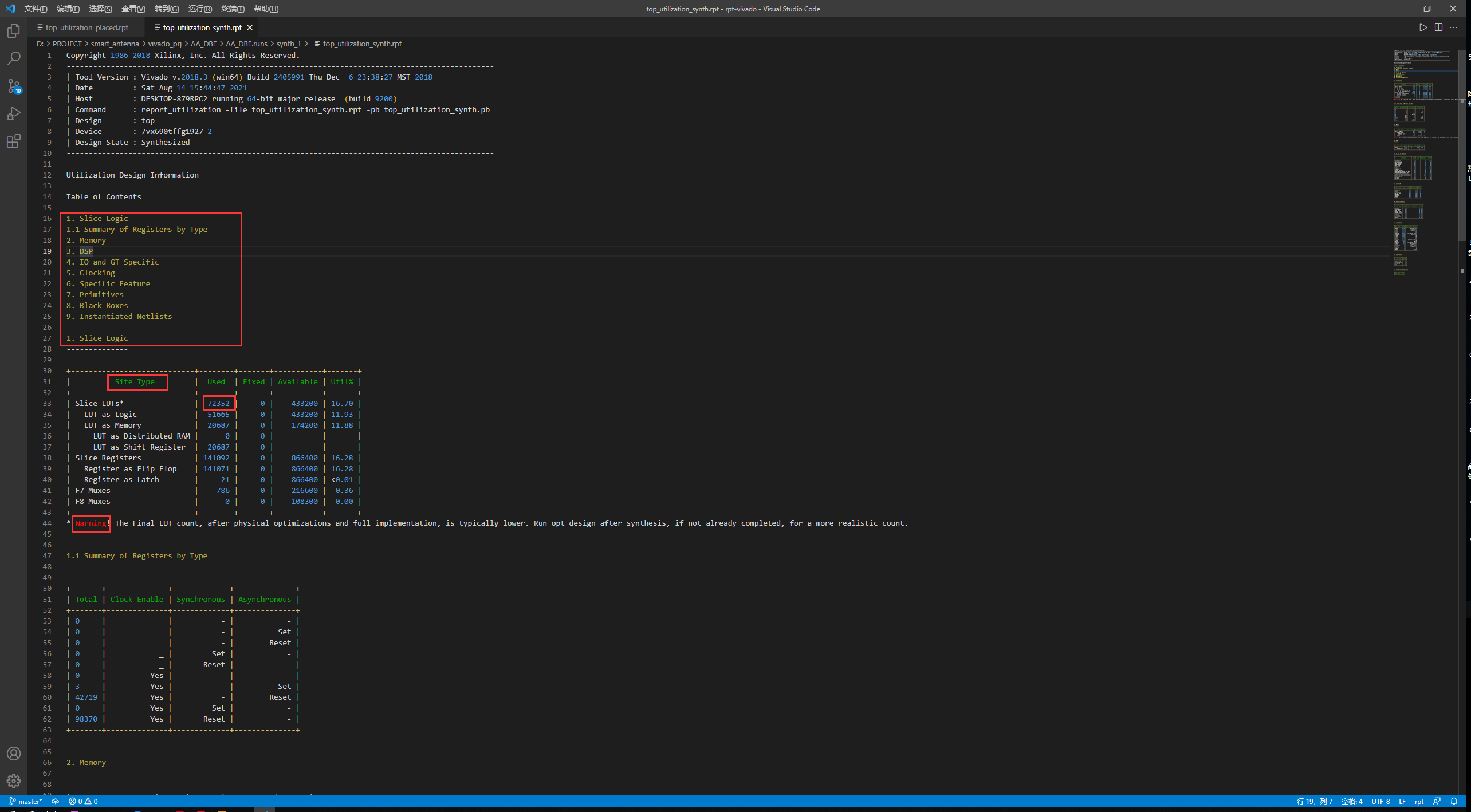Open the Run and Debug view
The width and height of the screenshot is (1471, 812).
(x=14, y=113)
